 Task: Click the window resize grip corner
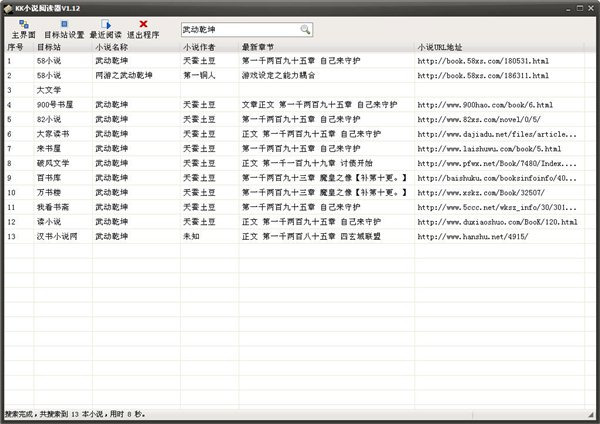pyautogui.click(x=590, y=414)
